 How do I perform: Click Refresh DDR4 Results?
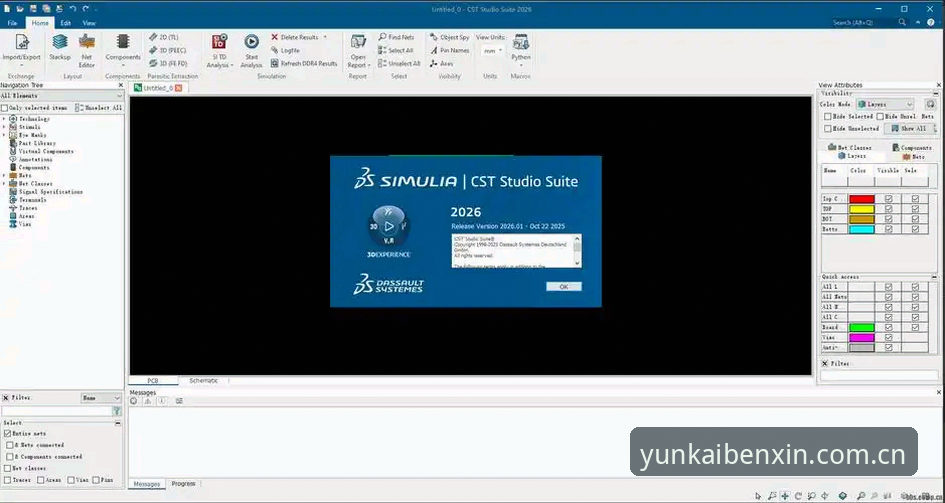304,63
